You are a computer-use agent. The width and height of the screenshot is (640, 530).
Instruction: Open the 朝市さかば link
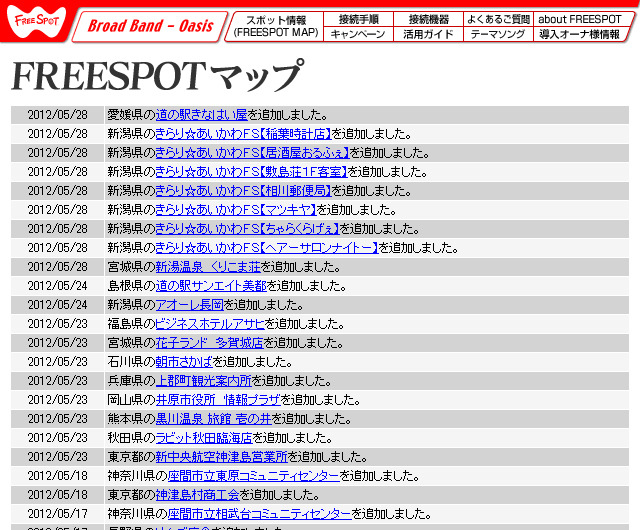184,362
